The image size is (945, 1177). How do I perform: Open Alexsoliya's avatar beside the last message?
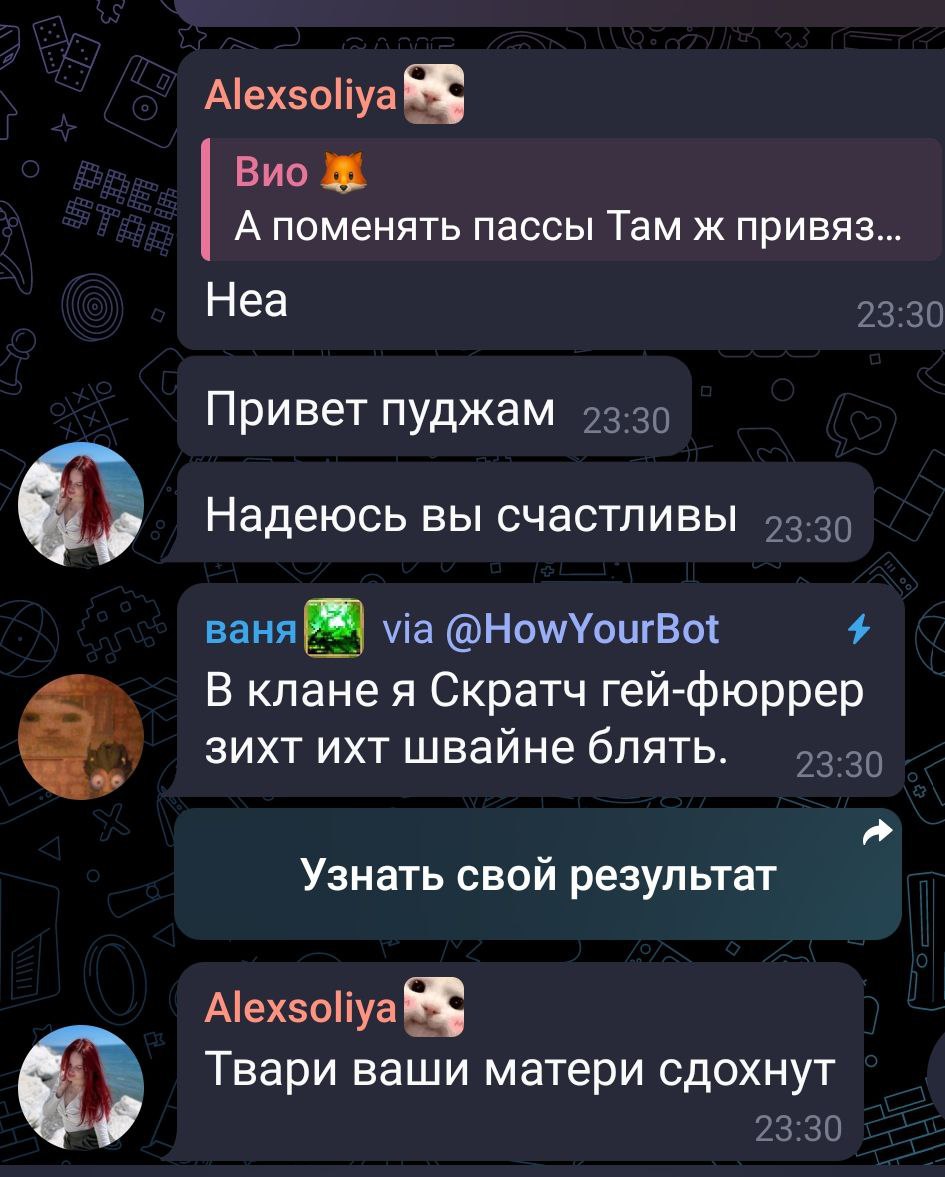81,1087
